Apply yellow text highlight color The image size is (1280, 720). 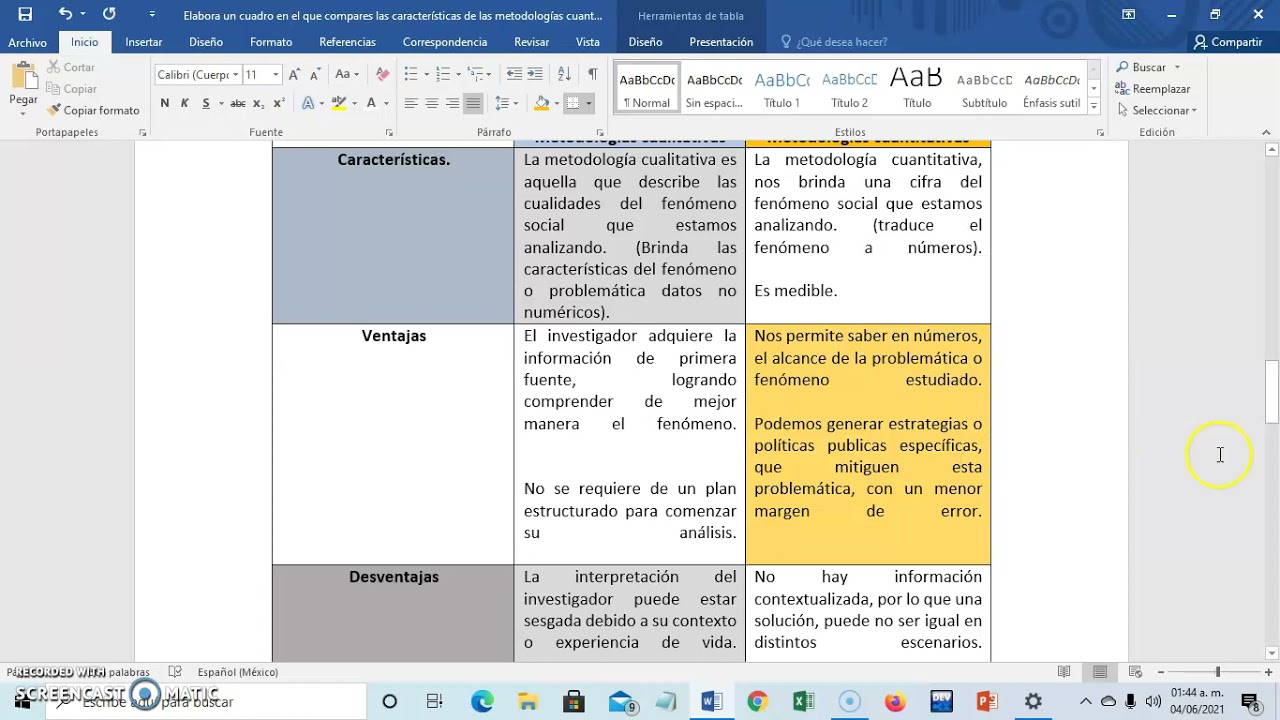point(339,103)
